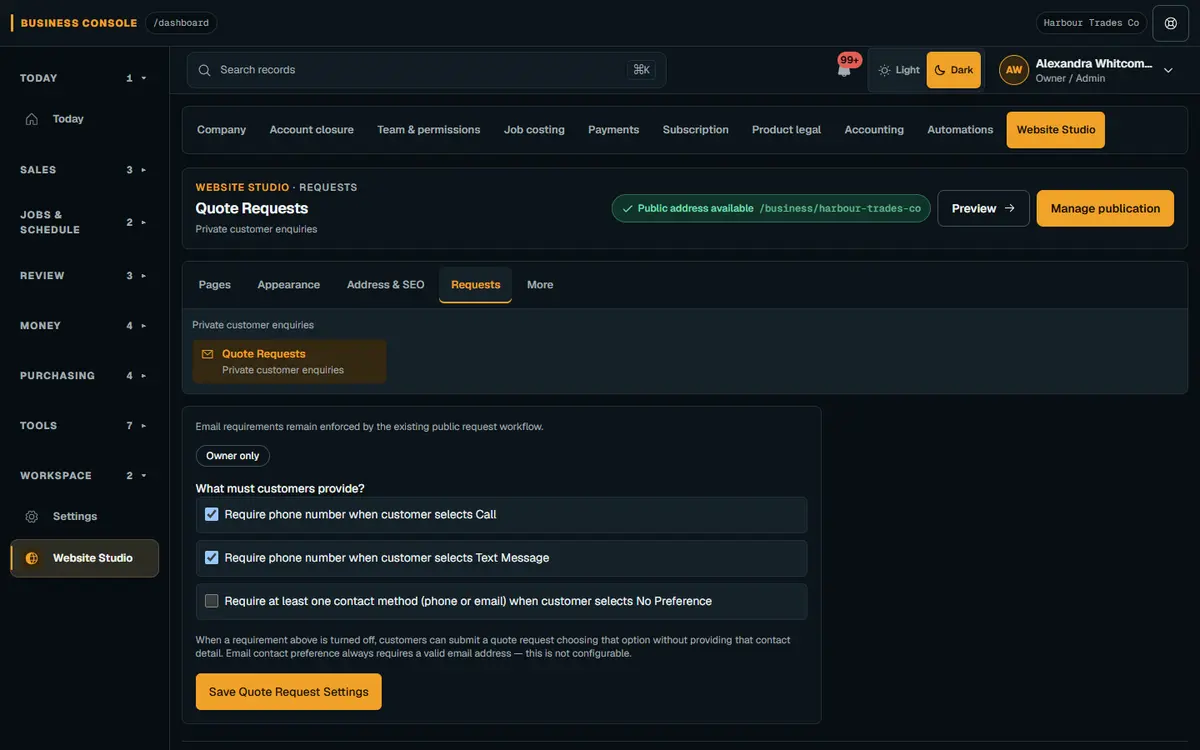
Task: Click the AW user avatar
Action: pyautogui.click(x=1014, y=70)
